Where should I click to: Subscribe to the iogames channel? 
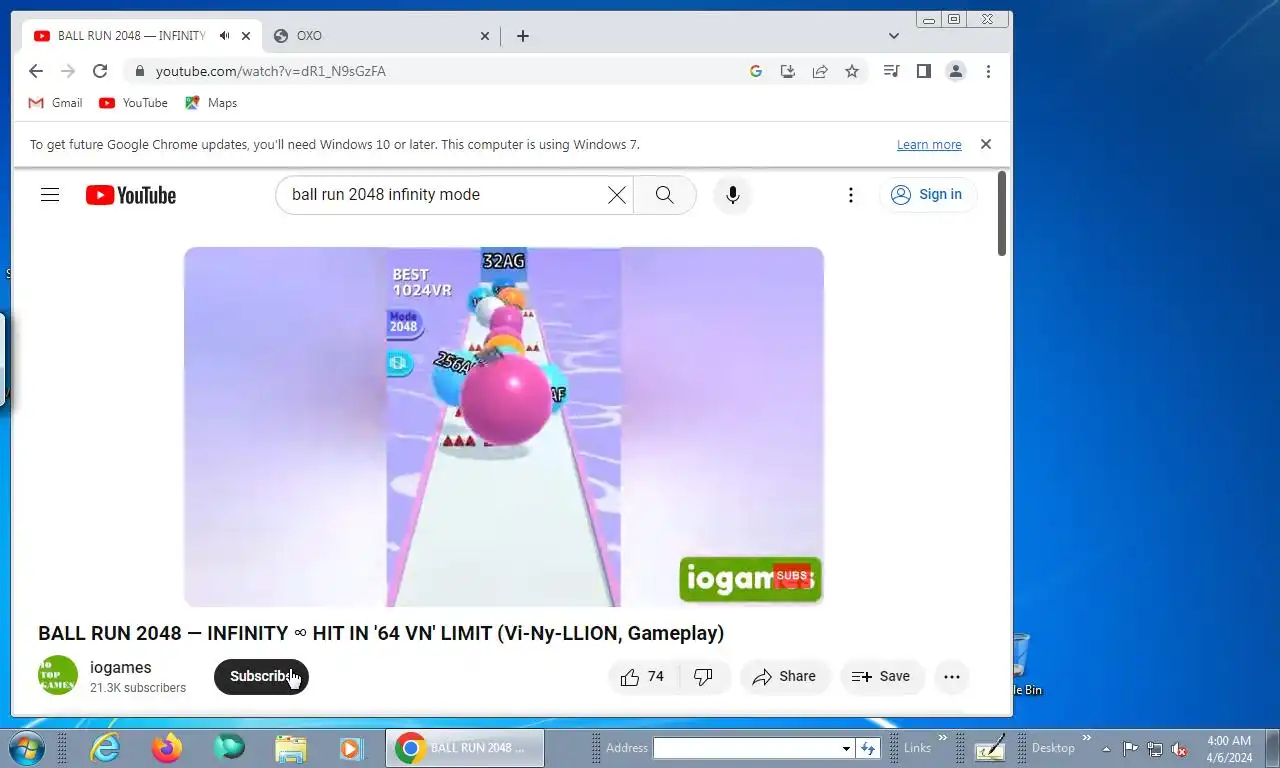pos(261,677)
